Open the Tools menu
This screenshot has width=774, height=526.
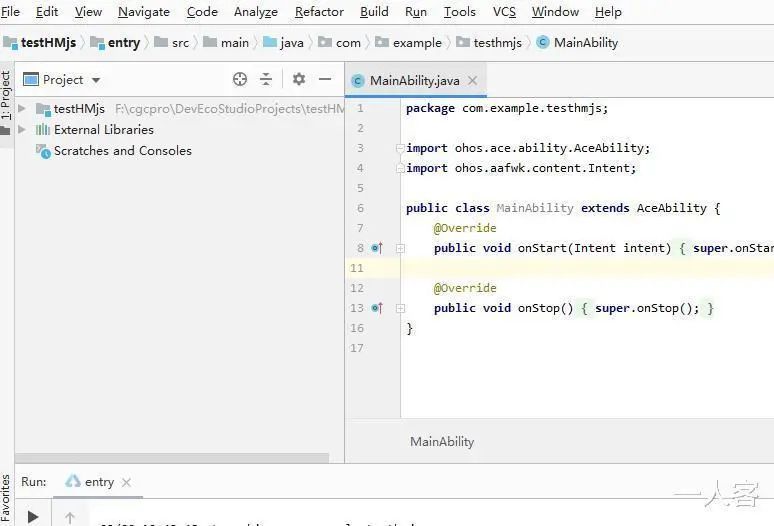460,11
